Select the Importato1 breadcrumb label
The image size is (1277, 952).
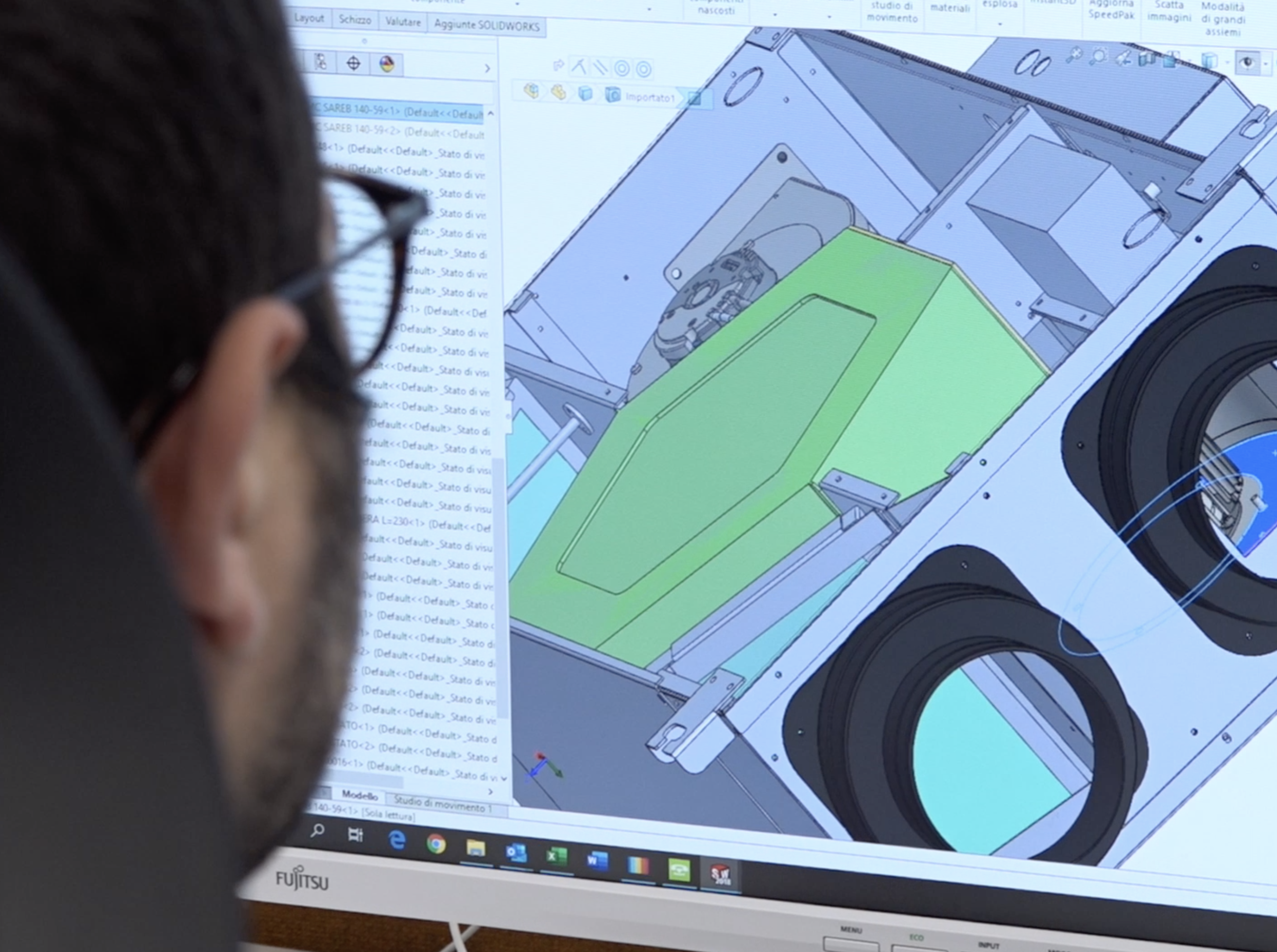tap(650, 98)
